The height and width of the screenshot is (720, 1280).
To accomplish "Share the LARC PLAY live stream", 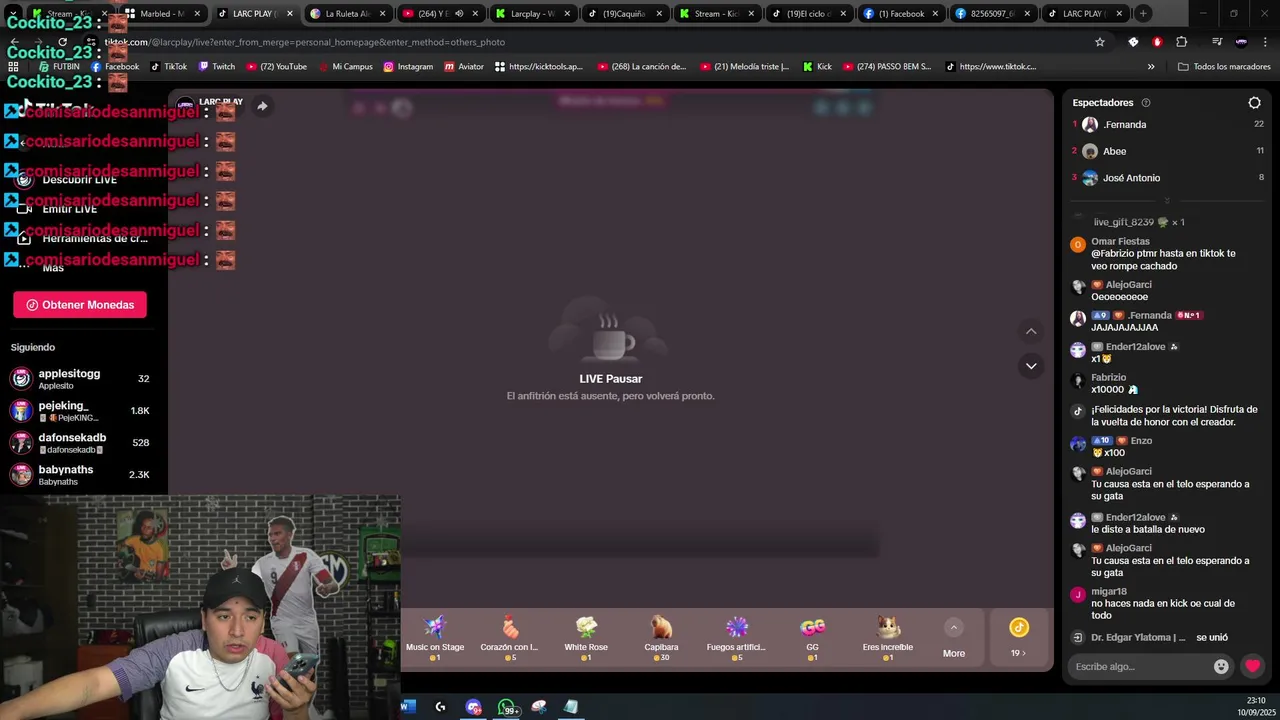I will point(262,106).
